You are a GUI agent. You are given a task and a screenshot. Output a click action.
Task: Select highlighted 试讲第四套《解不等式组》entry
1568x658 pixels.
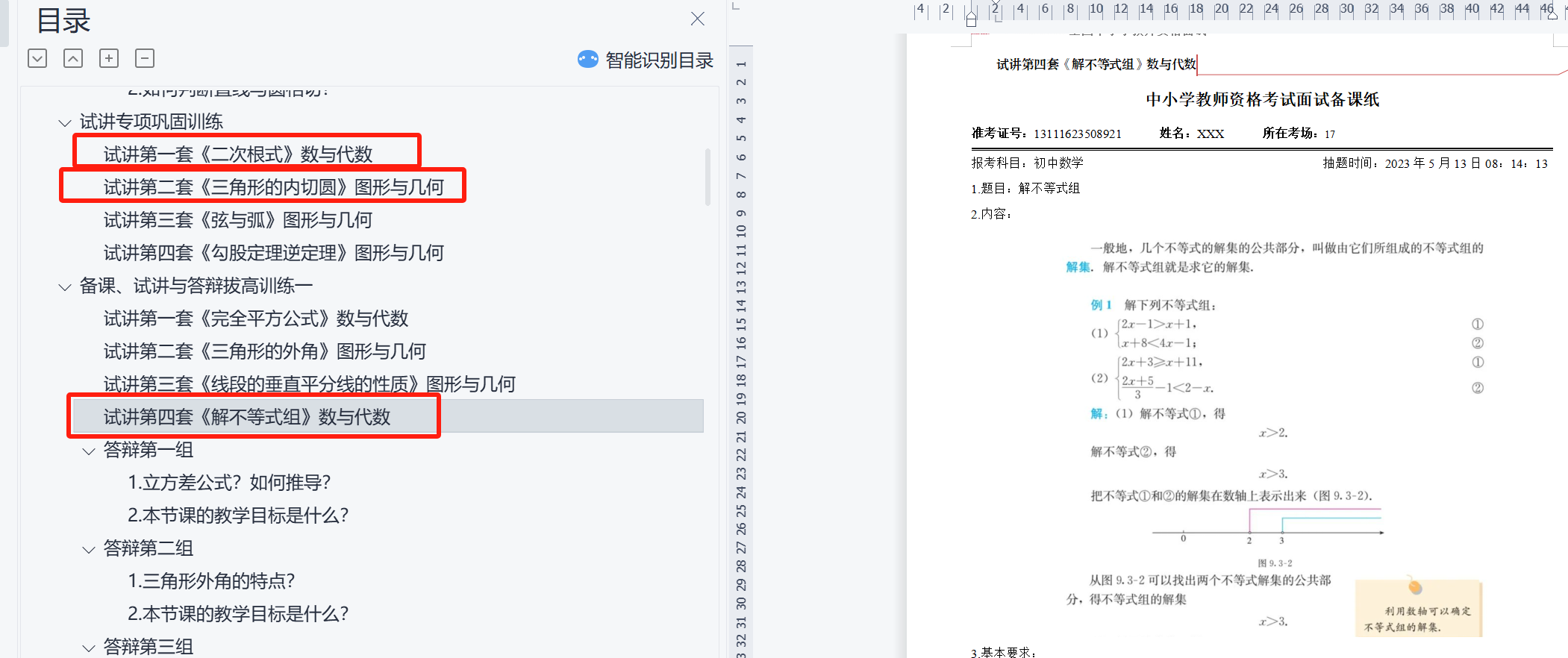[246, 417]
